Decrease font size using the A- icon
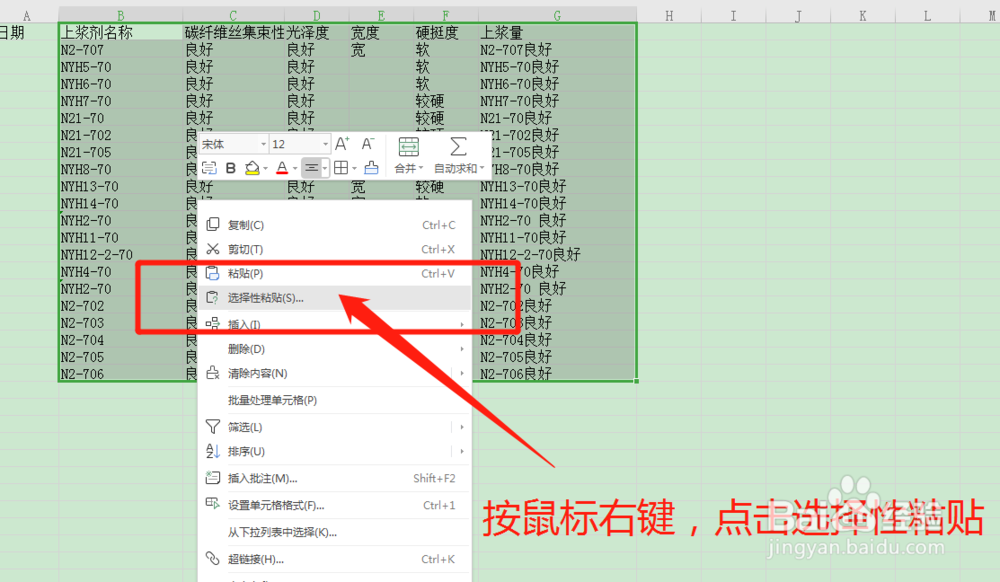Screen dimensions: 1000x582 (x=367, y=144)
